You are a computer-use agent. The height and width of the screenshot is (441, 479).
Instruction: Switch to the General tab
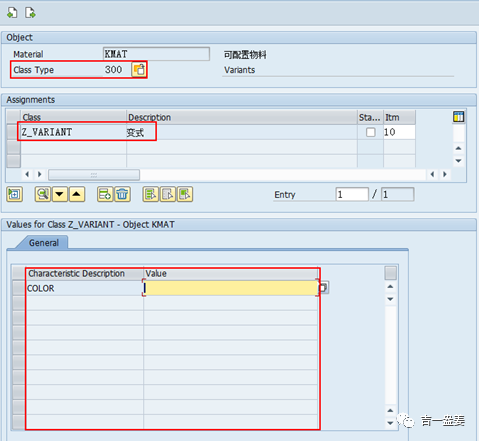pos(44,243)
